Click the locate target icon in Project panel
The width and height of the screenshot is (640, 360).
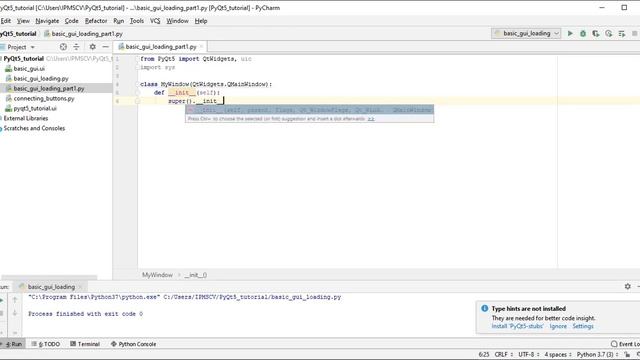tap(63, 47)
